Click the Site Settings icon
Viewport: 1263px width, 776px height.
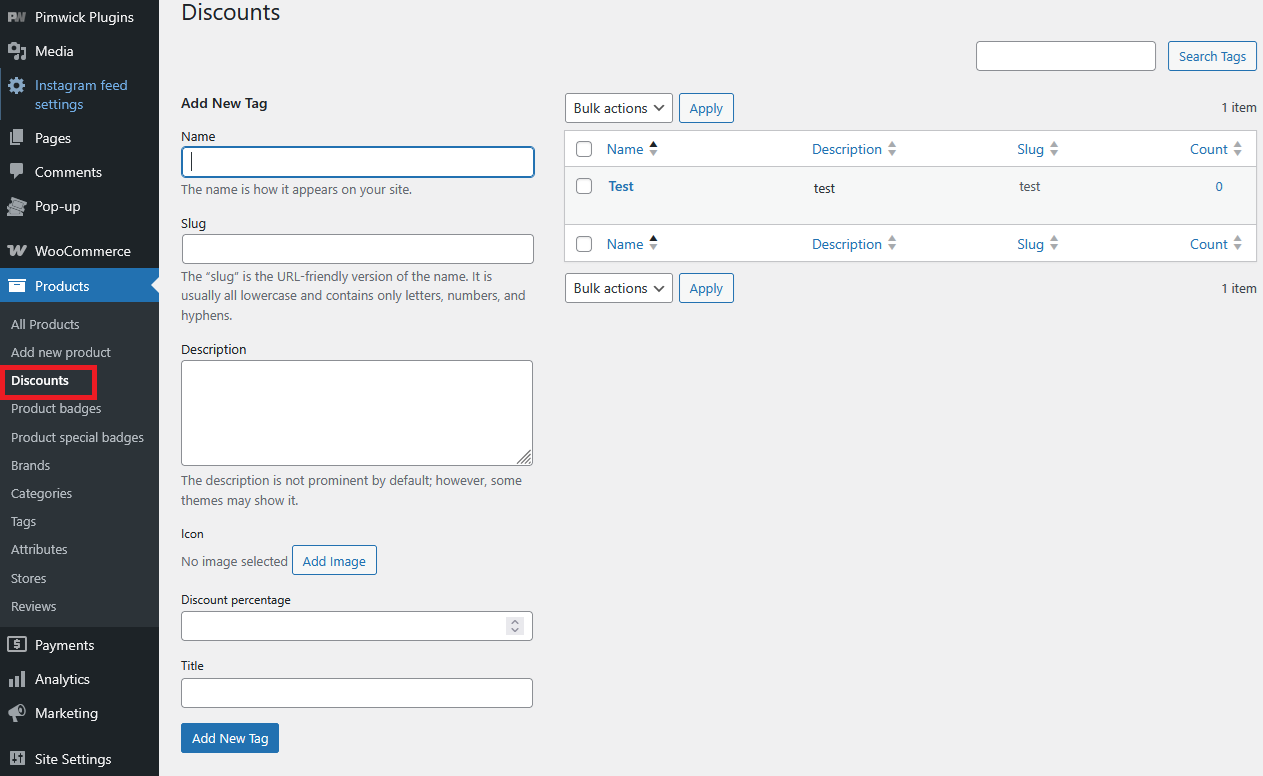16,759
